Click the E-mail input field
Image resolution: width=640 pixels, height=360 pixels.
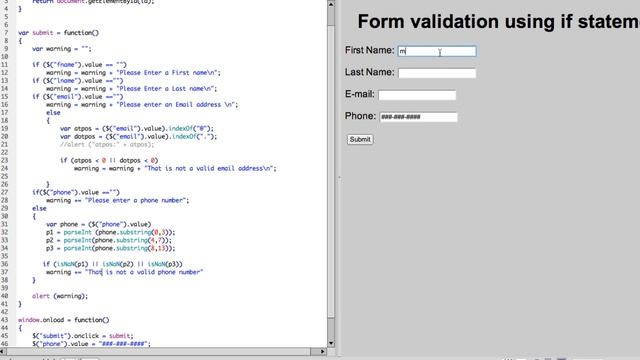click(x=417, y=95)
